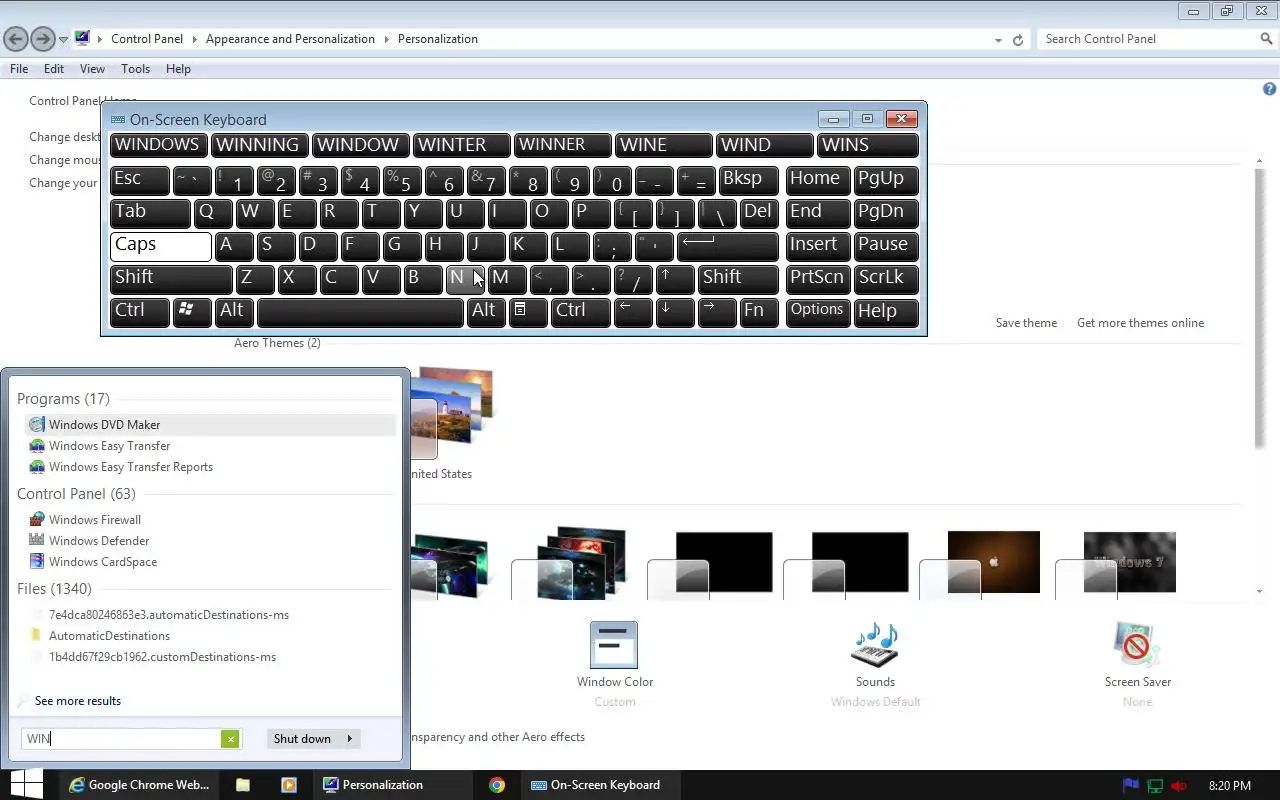This screenshot has height=800, width=1280.
Task: Click Get more themes online link
Action: coord(1140,323)
